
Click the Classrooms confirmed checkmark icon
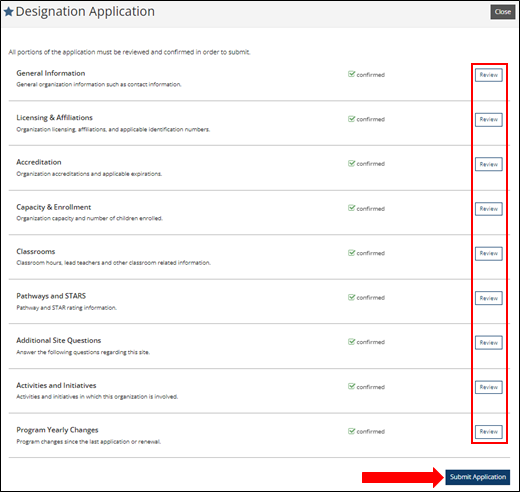[x=351, y=253]
